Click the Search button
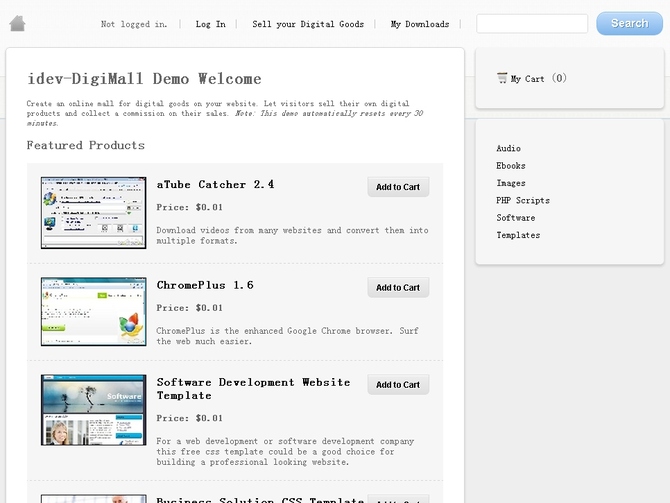 click(x=629, y=24)
